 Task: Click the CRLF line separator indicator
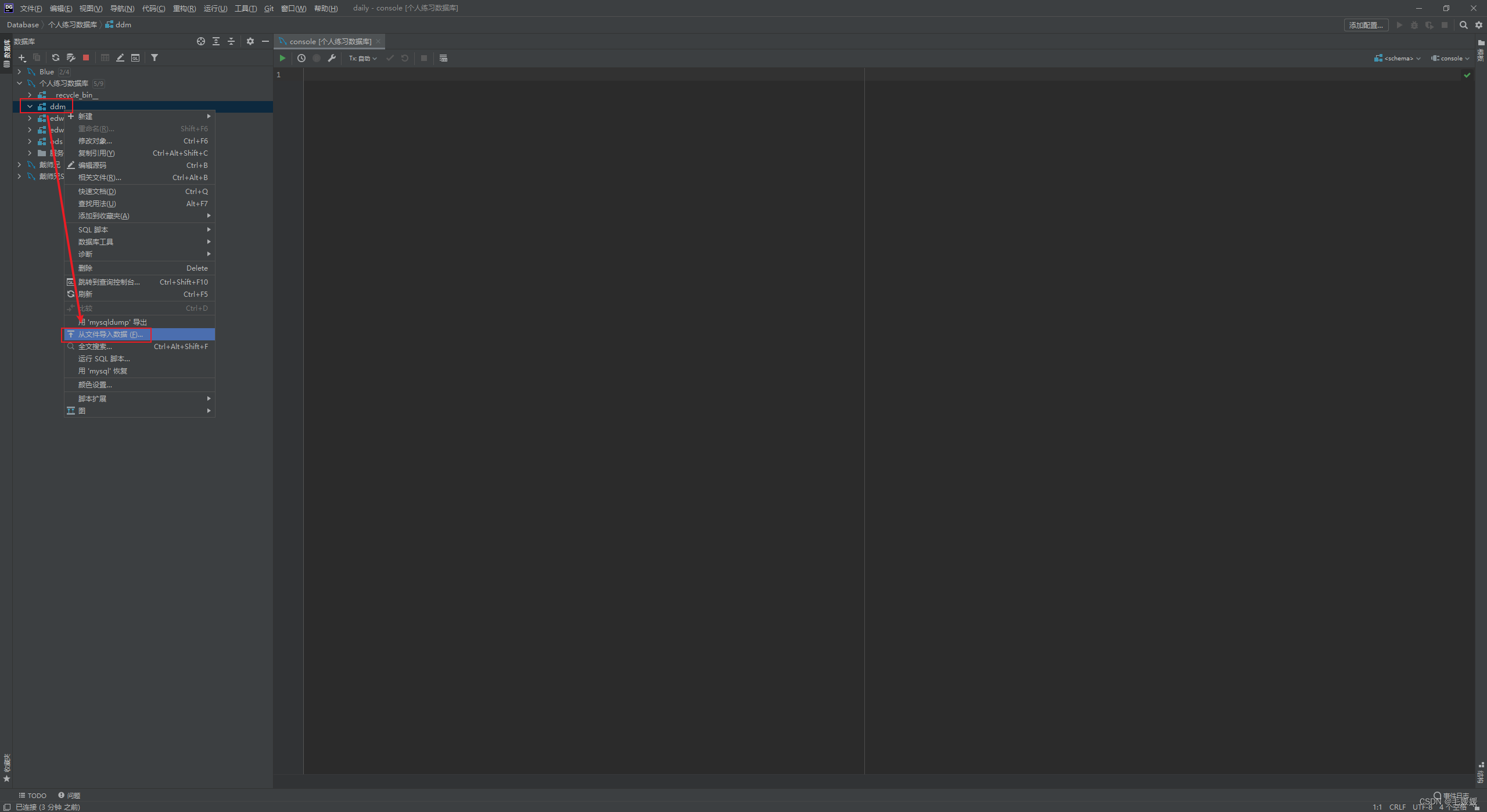[1397, 807]
